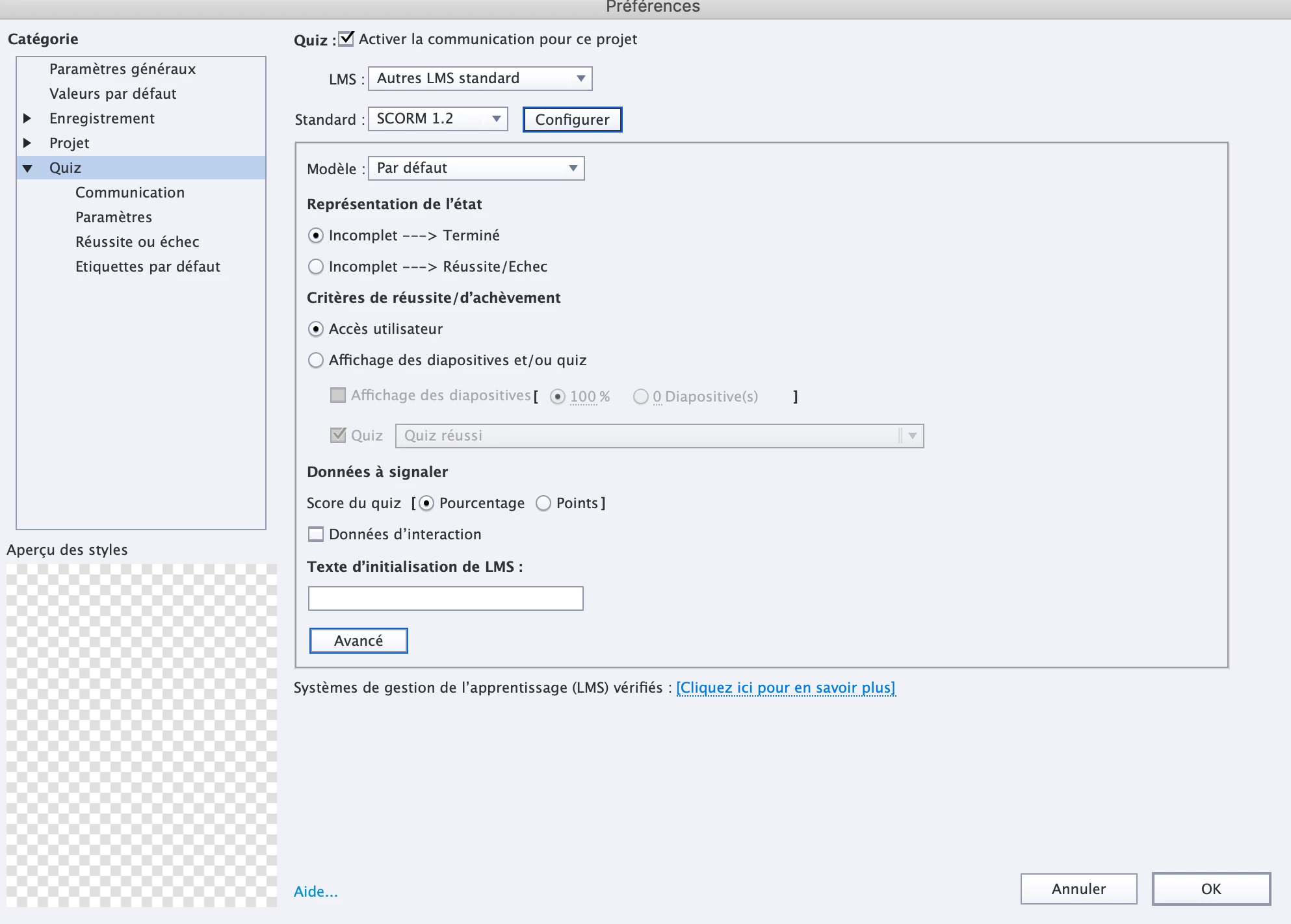
Task: Select Paramètres généraux category
Action: pos(122,69)
